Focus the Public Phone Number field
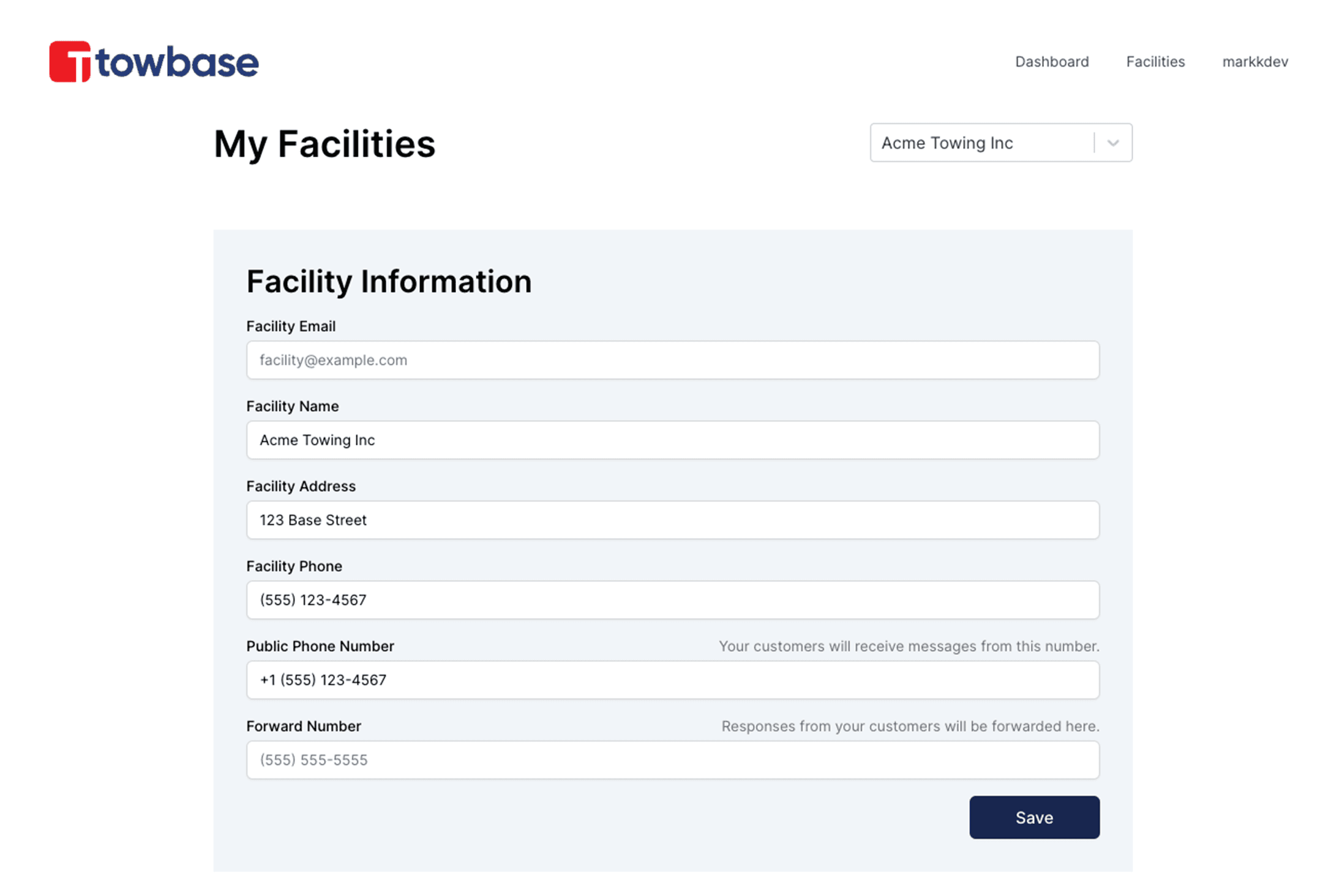 click(x=672, y=680)
